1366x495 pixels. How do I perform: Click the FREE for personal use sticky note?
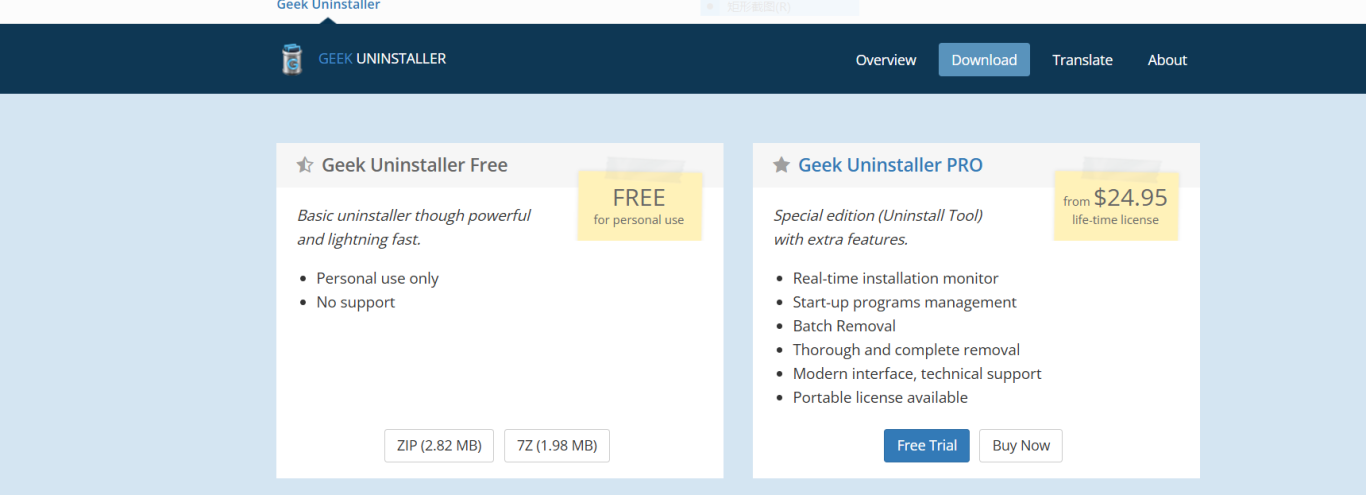coord(639,206)
